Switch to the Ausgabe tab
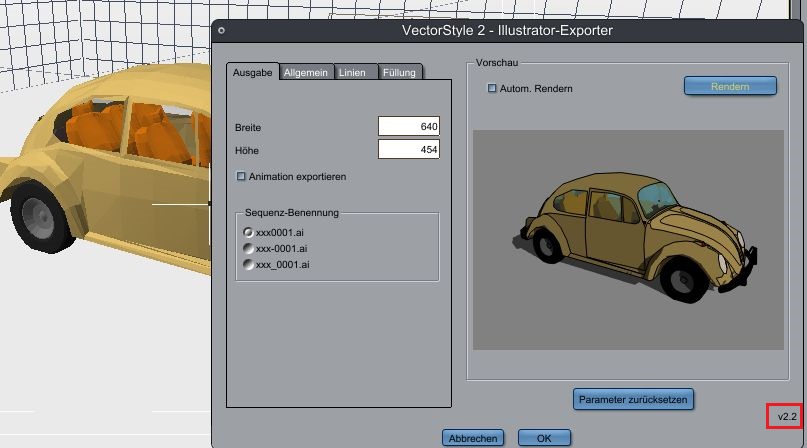 pyautogui.click(x=252, y=72)
